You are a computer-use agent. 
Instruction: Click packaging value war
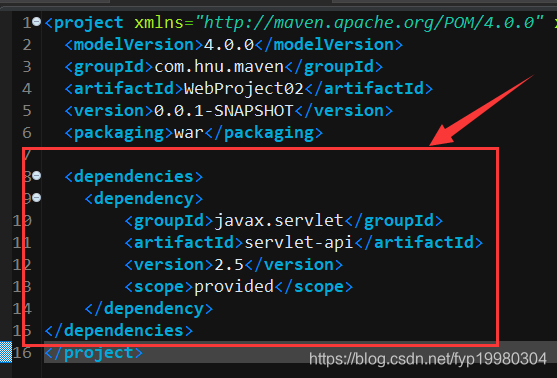[189, 133]
